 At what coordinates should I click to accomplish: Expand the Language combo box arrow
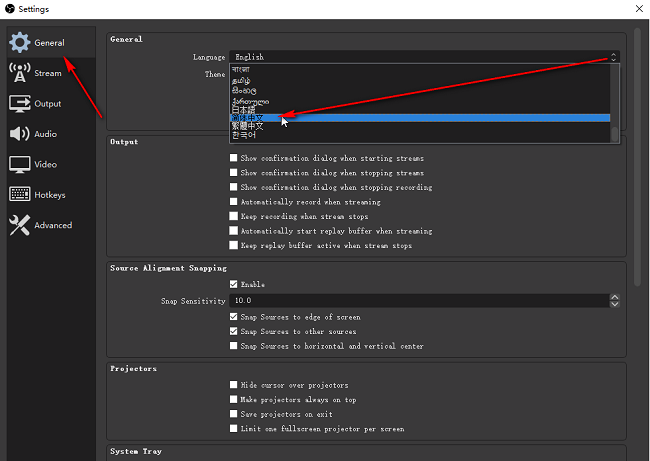613,58
